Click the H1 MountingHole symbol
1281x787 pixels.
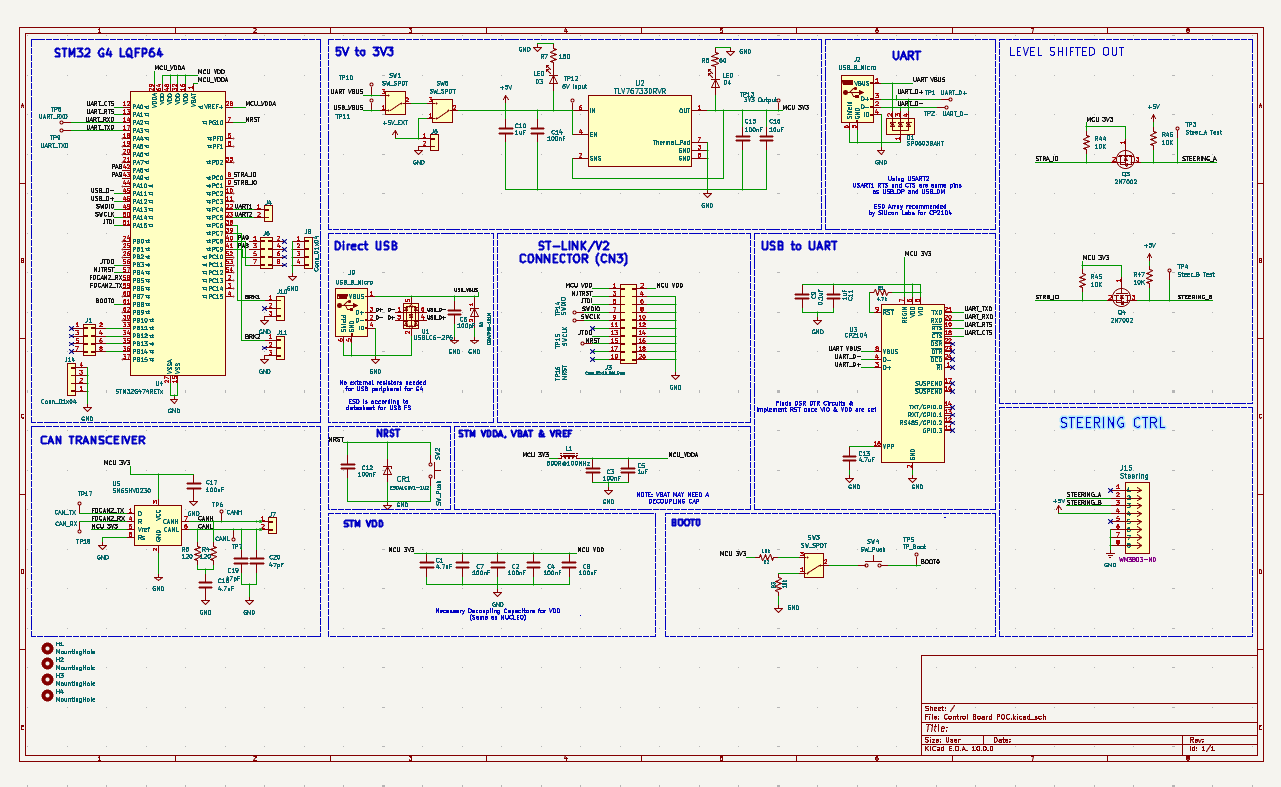point(46,648)
